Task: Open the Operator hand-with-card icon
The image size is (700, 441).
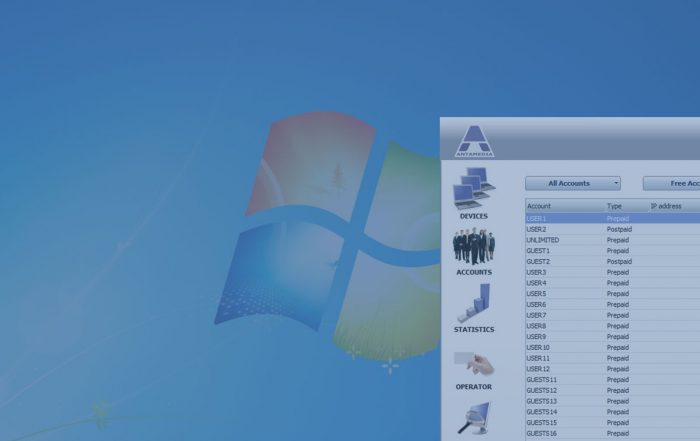Action: coord(474,364)
